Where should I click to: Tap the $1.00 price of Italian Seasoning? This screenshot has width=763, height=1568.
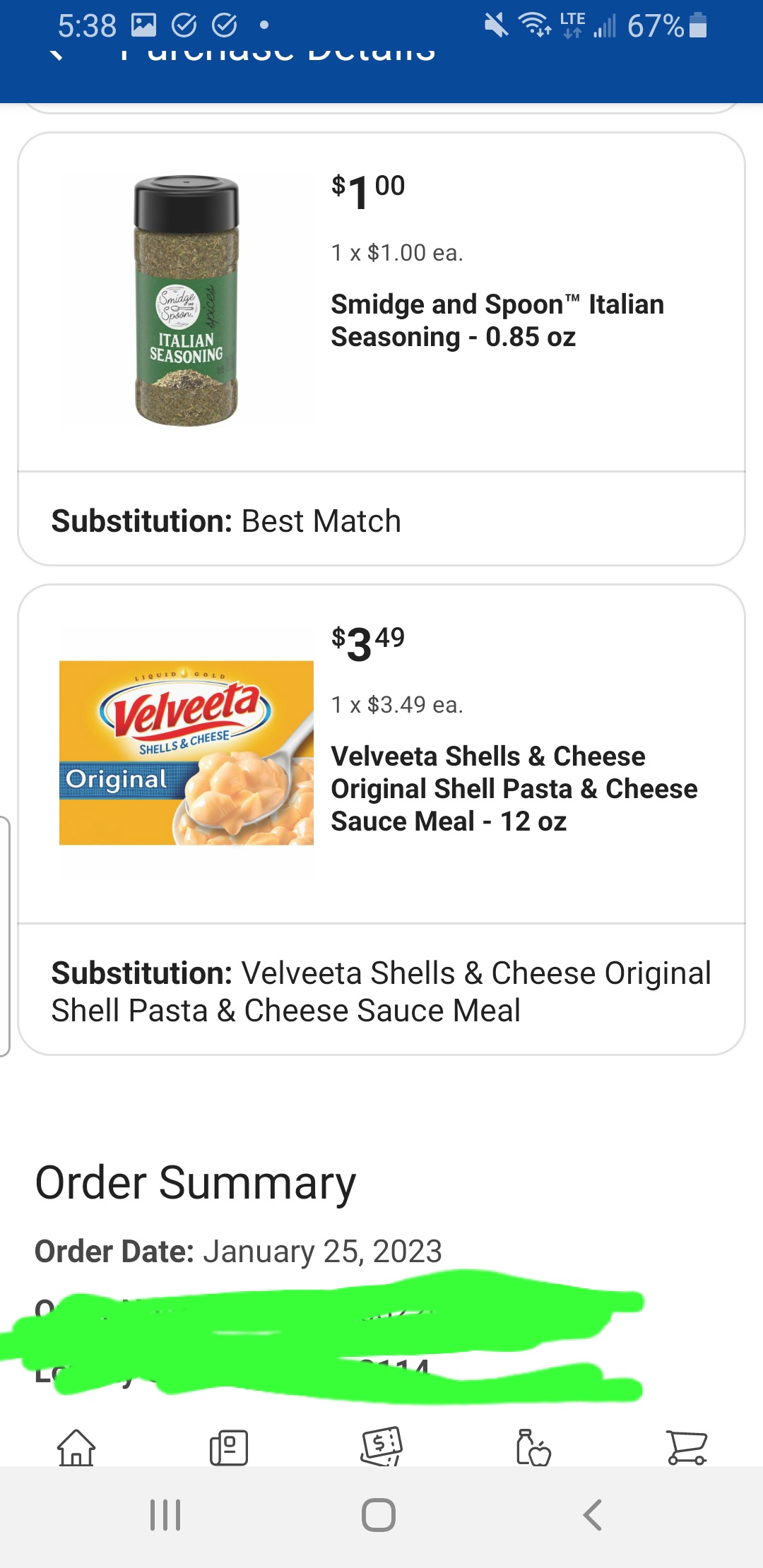coord(368,191)
